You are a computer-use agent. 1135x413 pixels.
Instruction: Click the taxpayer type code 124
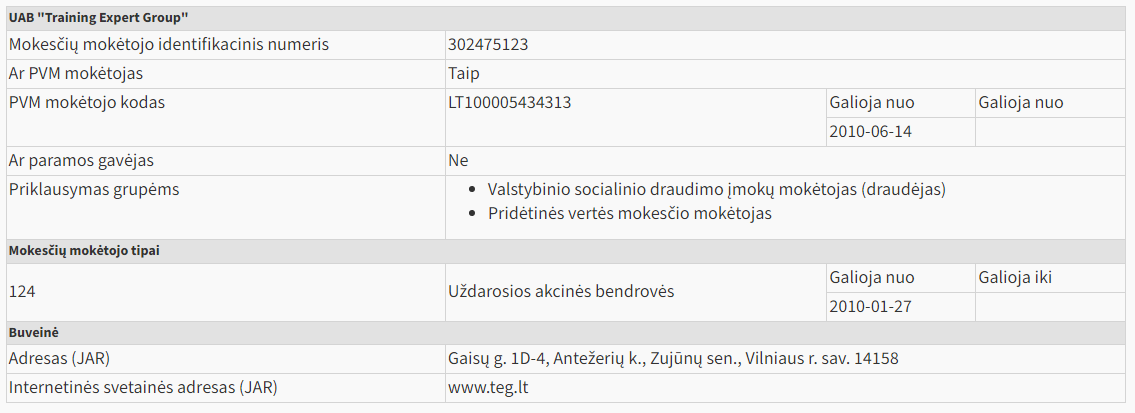click(22, 292)
